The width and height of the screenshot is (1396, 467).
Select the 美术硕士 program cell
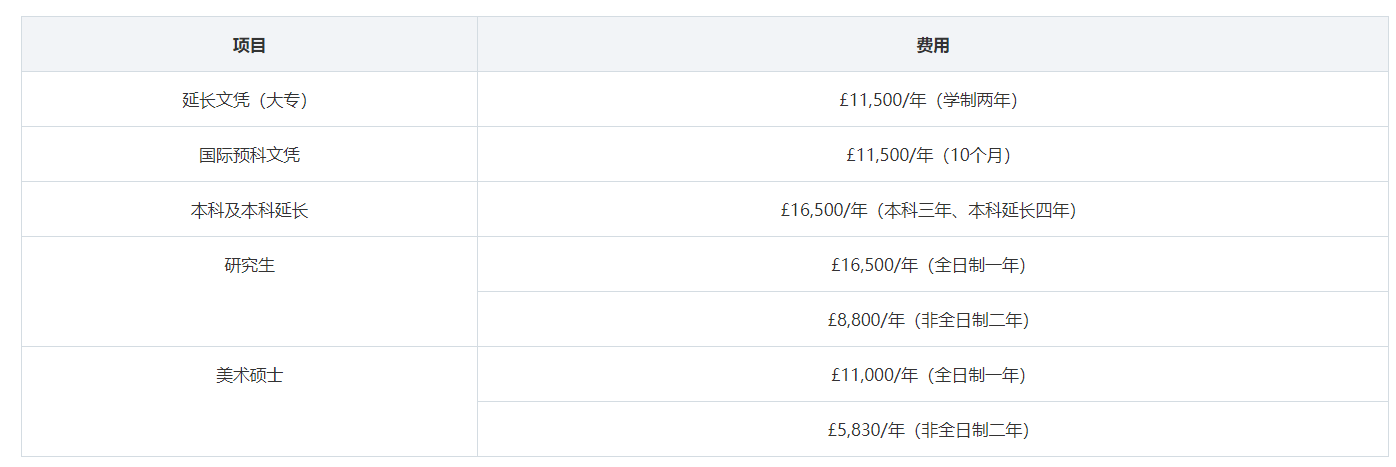[249, 402]
